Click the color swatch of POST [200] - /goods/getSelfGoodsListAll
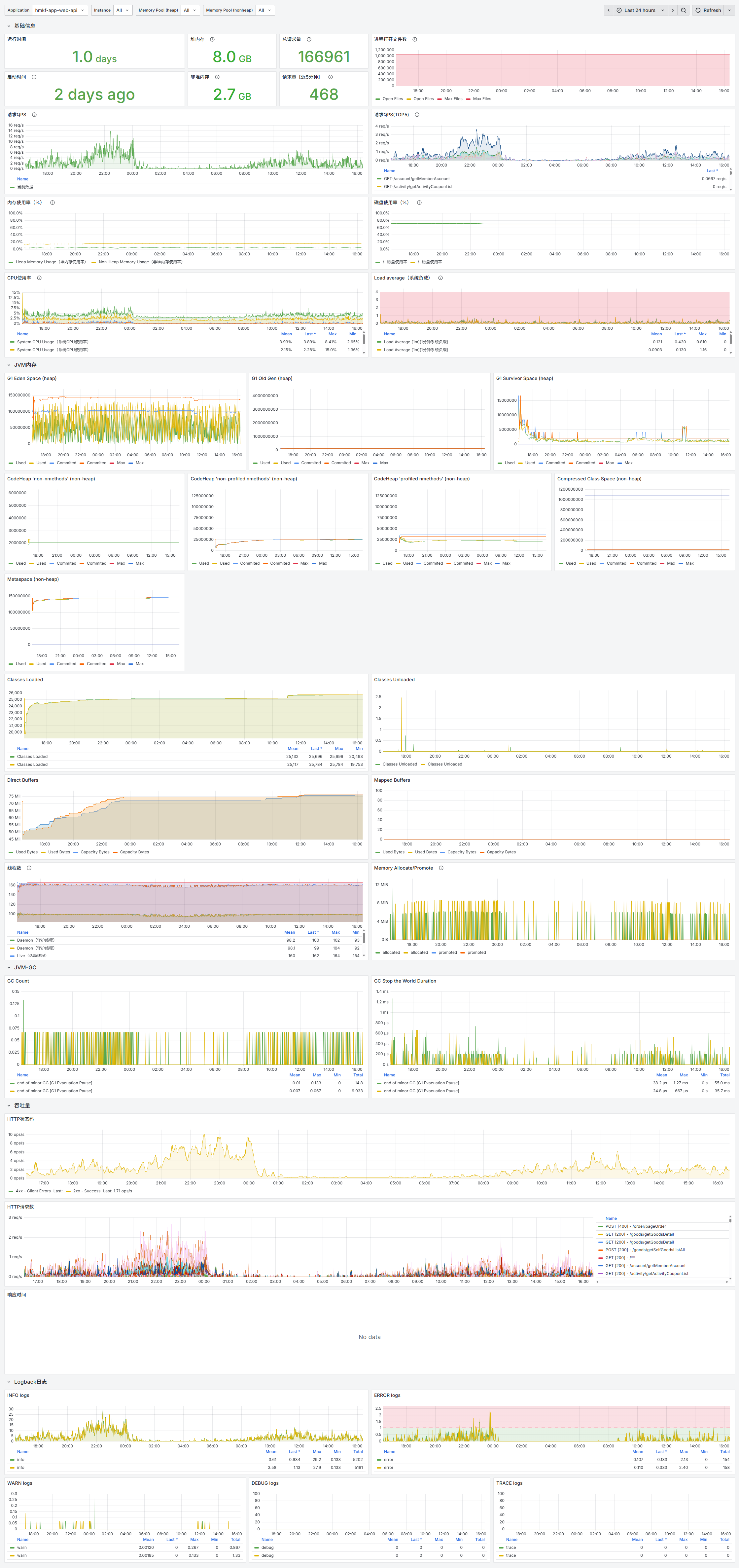The height and width of the screenshot is (1568, 739). [x=601, y=1250]
